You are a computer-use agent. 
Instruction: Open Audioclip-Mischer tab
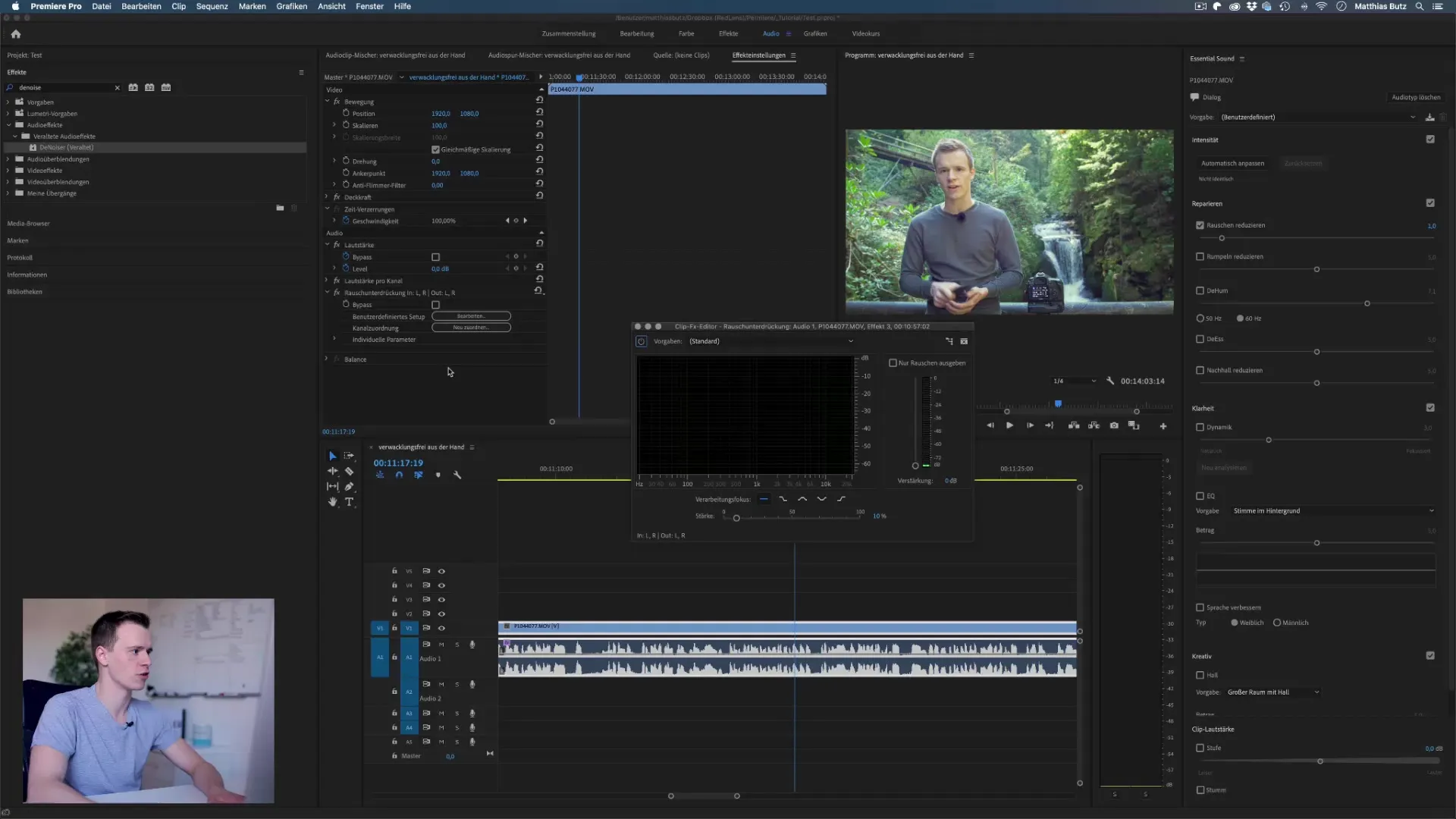[395, 55]
